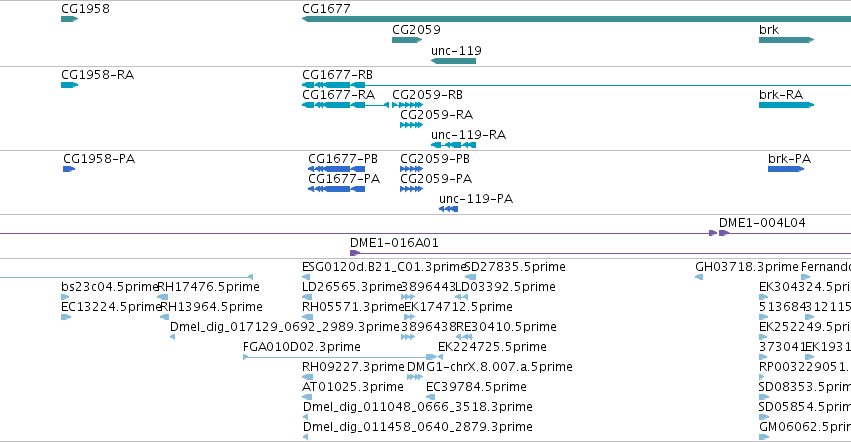Select the unc-119 gene arrow glyph
Screen dimensions: 851x442
pos(453,61)
